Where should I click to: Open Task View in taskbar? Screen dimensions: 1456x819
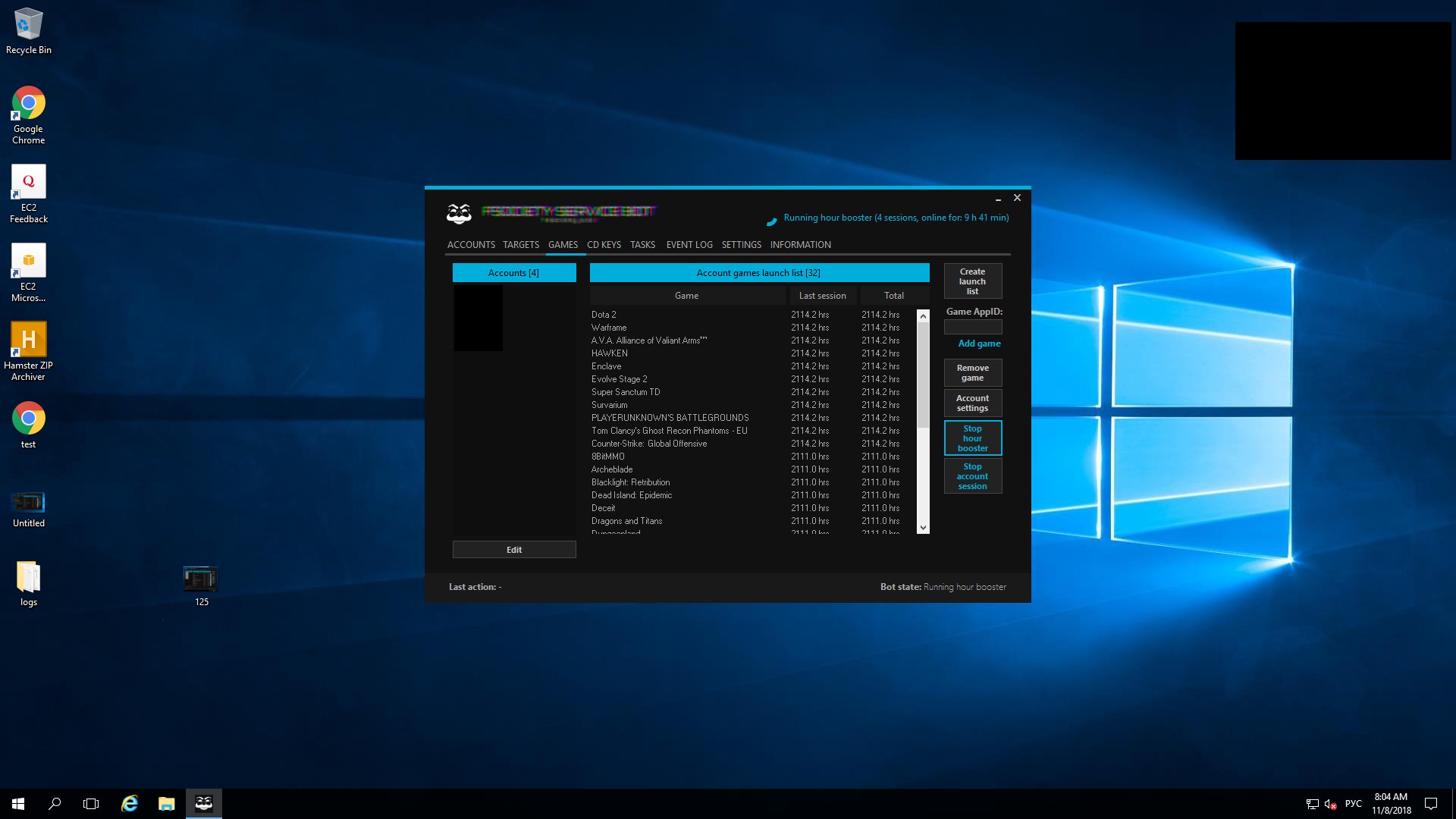click(91, 803)
